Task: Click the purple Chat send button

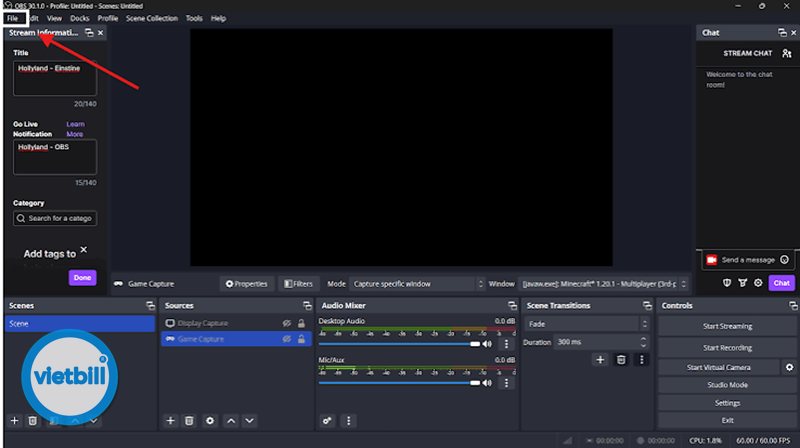Action: 782,283
